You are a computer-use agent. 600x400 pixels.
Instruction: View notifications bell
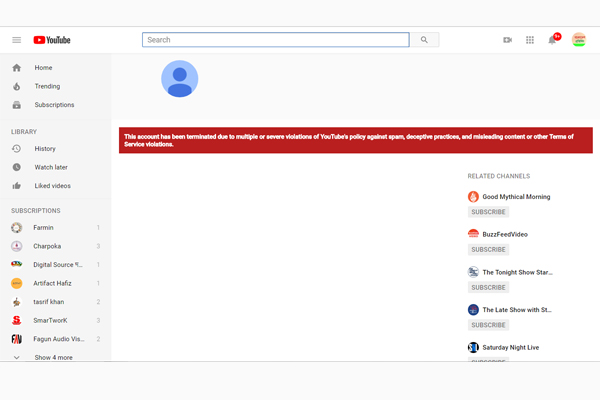pos(552,40)
